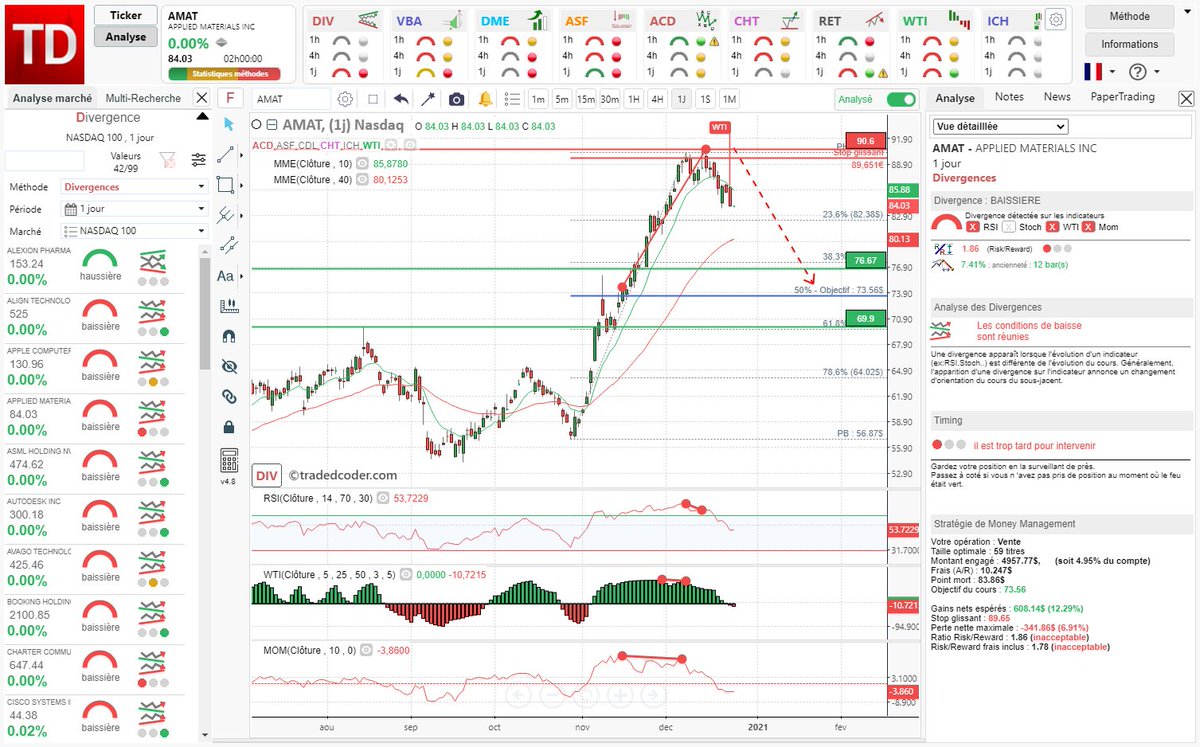Toggle visibility of MME 10 indicator
Screen dimensions: 1200x747
pos(363,163)
